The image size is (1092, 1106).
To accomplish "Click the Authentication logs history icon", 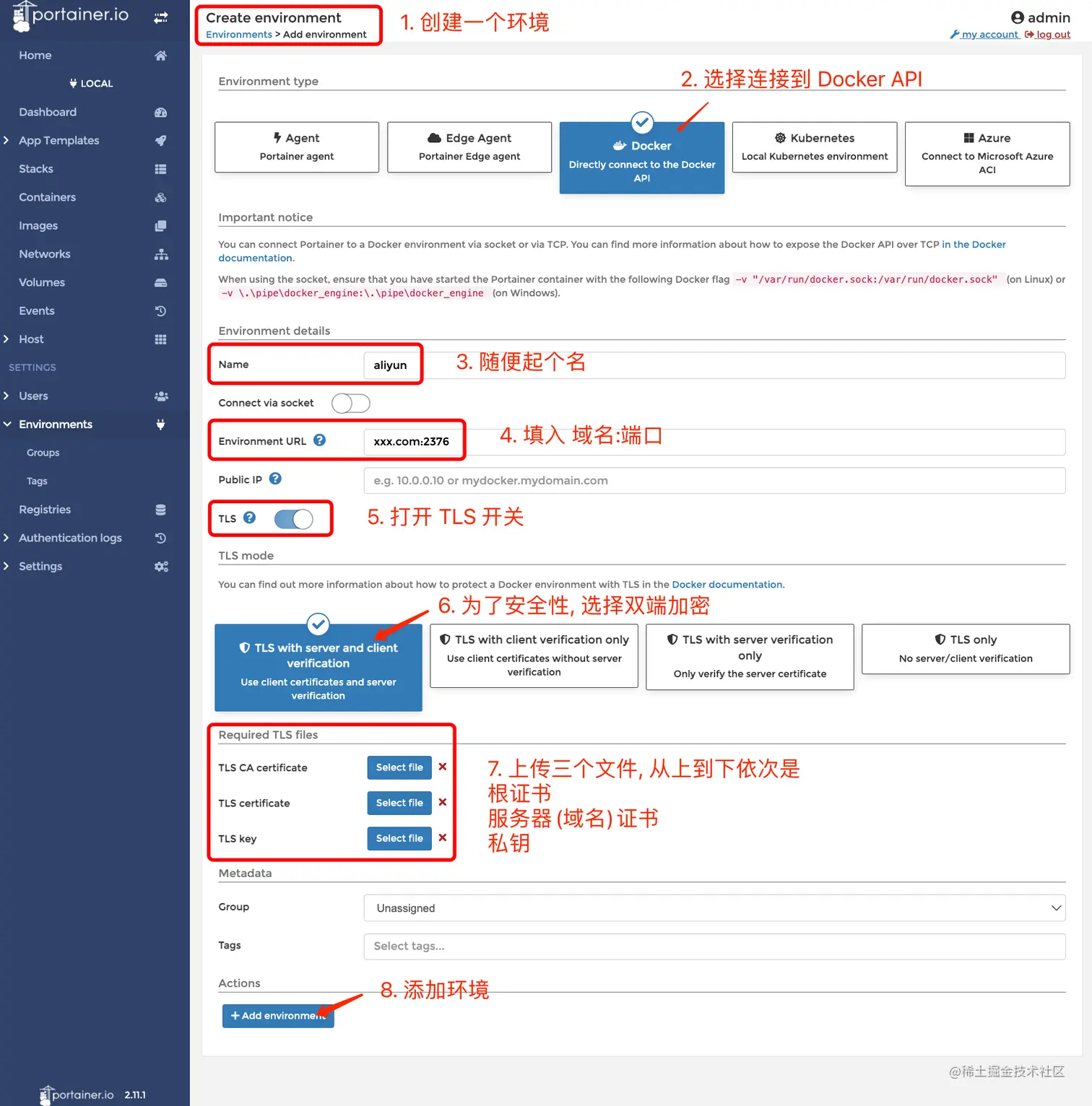I will point(161,538).
